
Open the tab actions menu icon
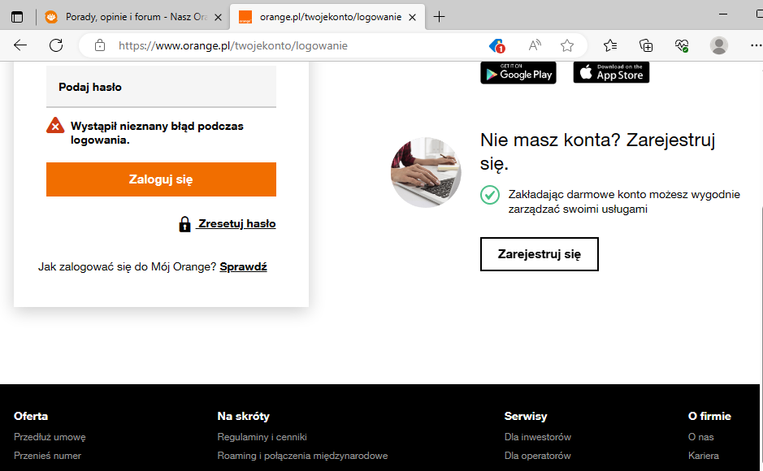[17, 17]
